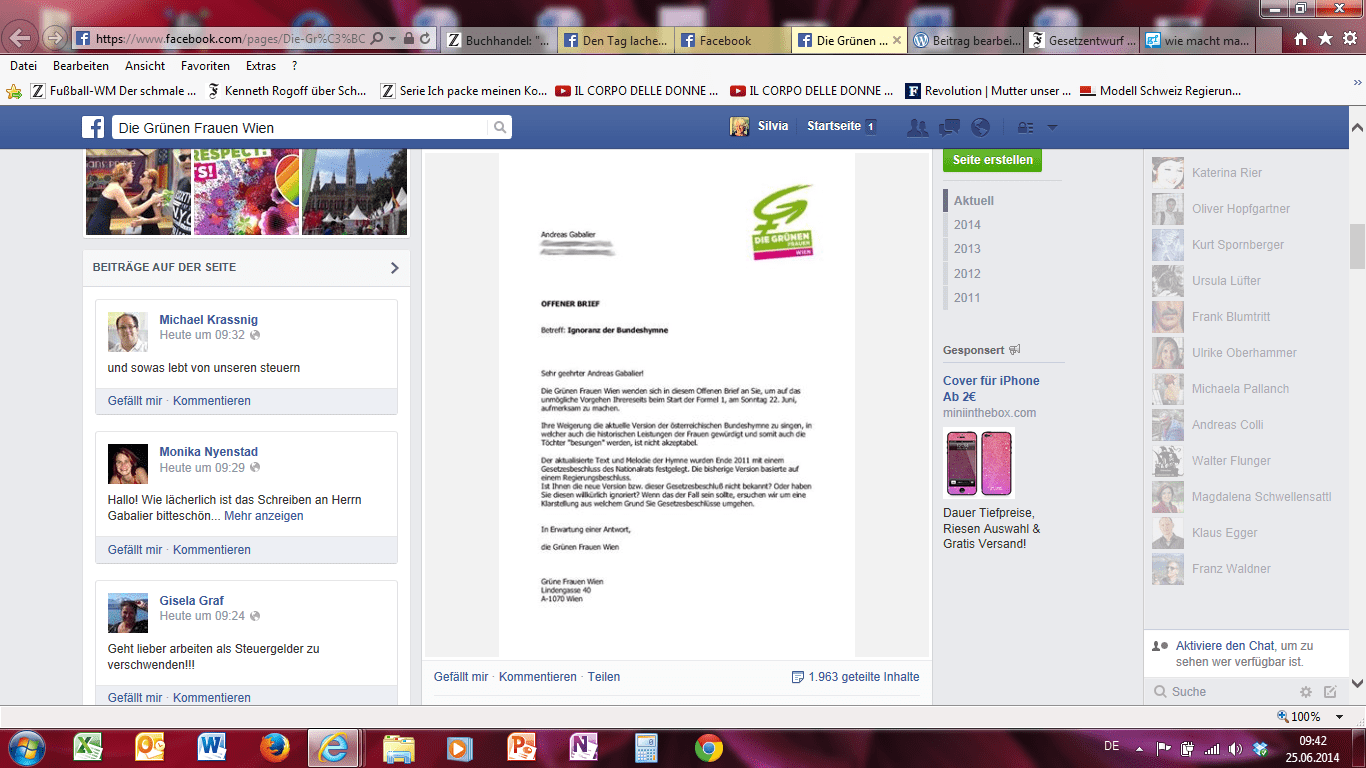Expand 'Beiträge auf der Seite' chevron

394,268
